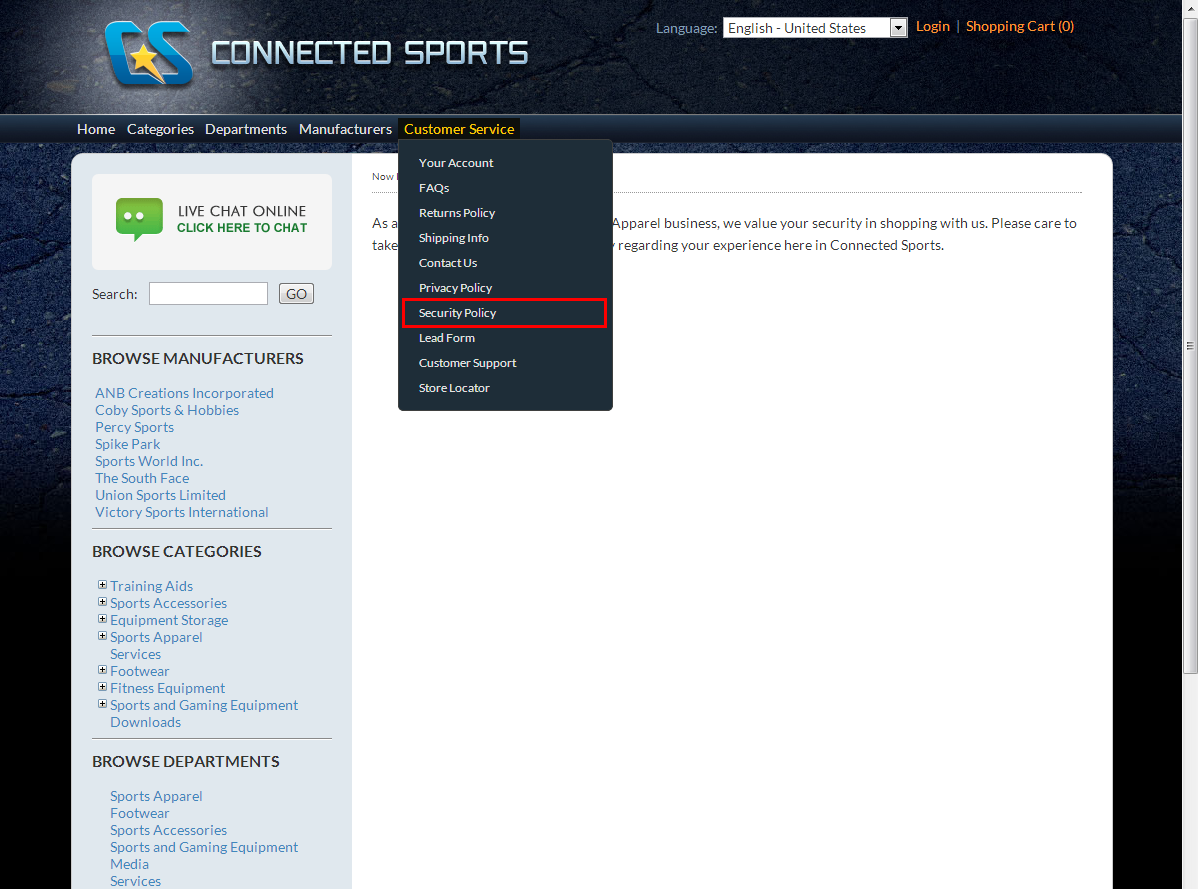Expand the Footwear category node
This screenshot has width=1198, height=889.
[102, 670]
